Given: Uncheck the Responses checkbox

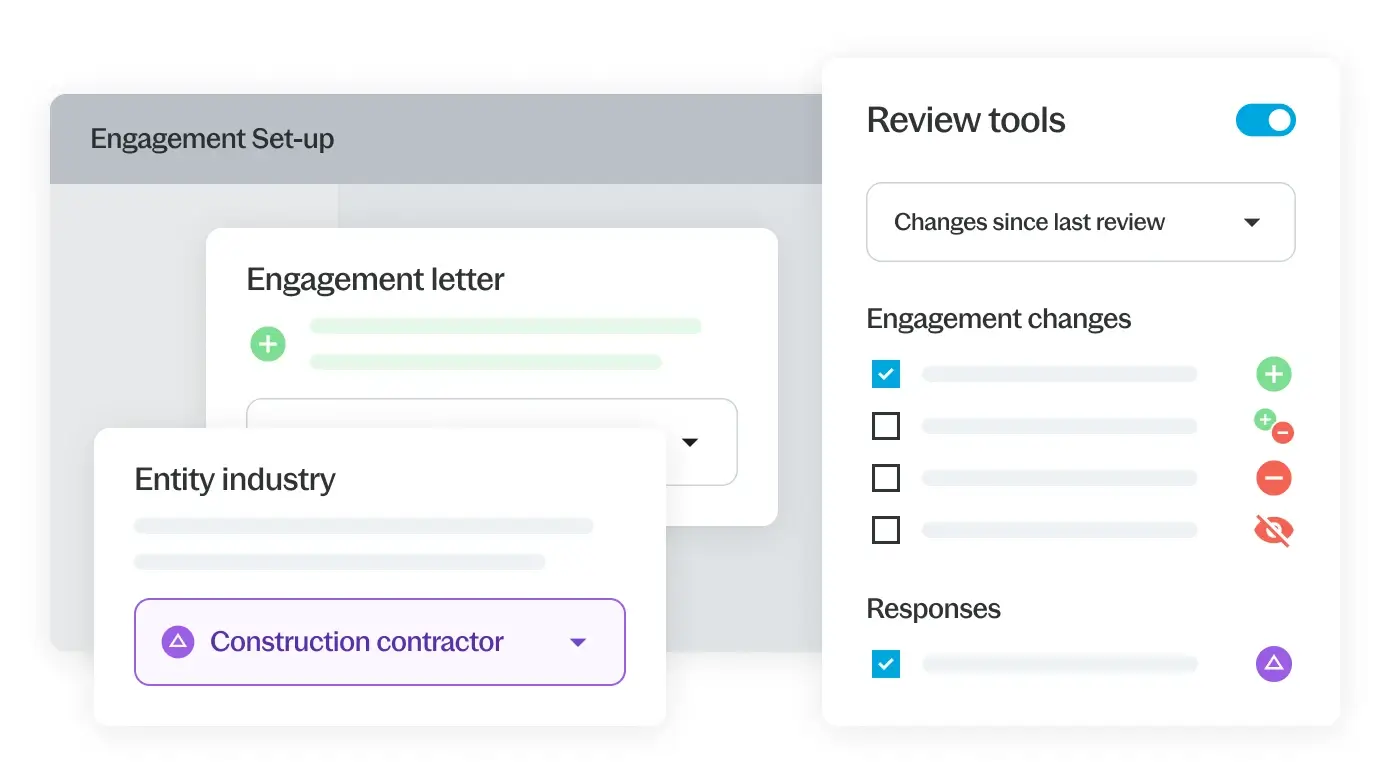Looking at the screenshot, I should [x=886, y=664].
